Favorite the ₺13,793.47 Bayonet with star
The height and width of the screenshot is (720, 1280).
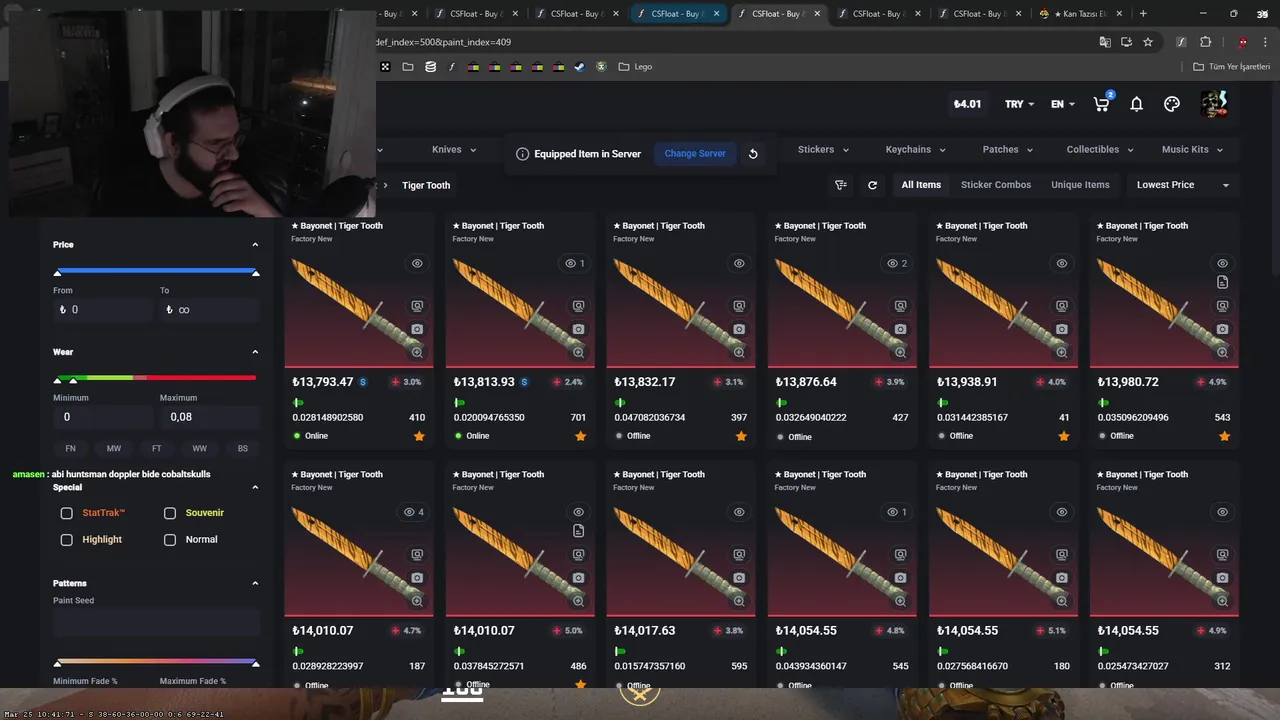[419, 436]
